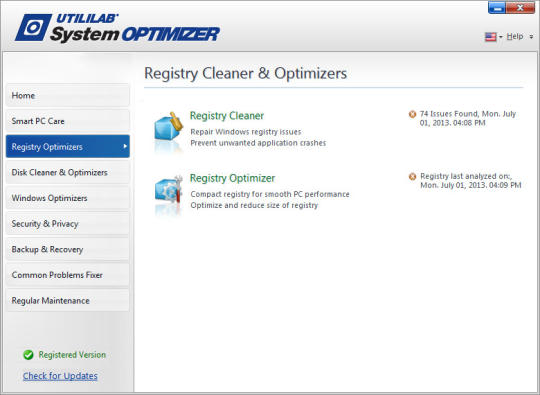The width and height of the screenshot is (540, 395).
Task: Click 'Compact registry for smooth PC performance'
Action: click(x=270, y=194)
